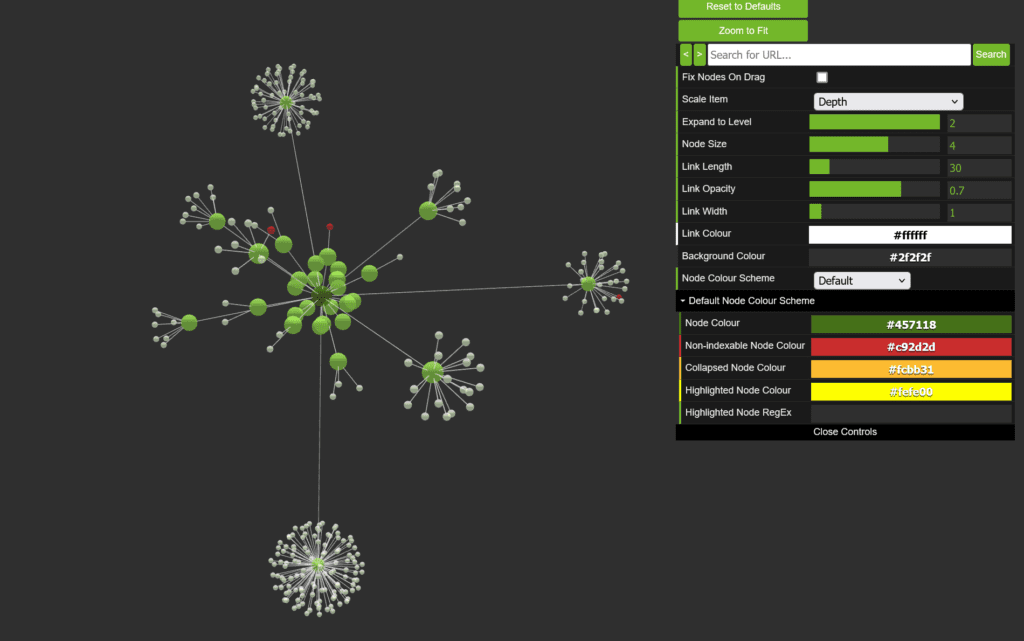The width and height of the screenshot is (1024, 641).
Task: Select the hub node of the bottom cluster
Action: click(x=318, y=564)
